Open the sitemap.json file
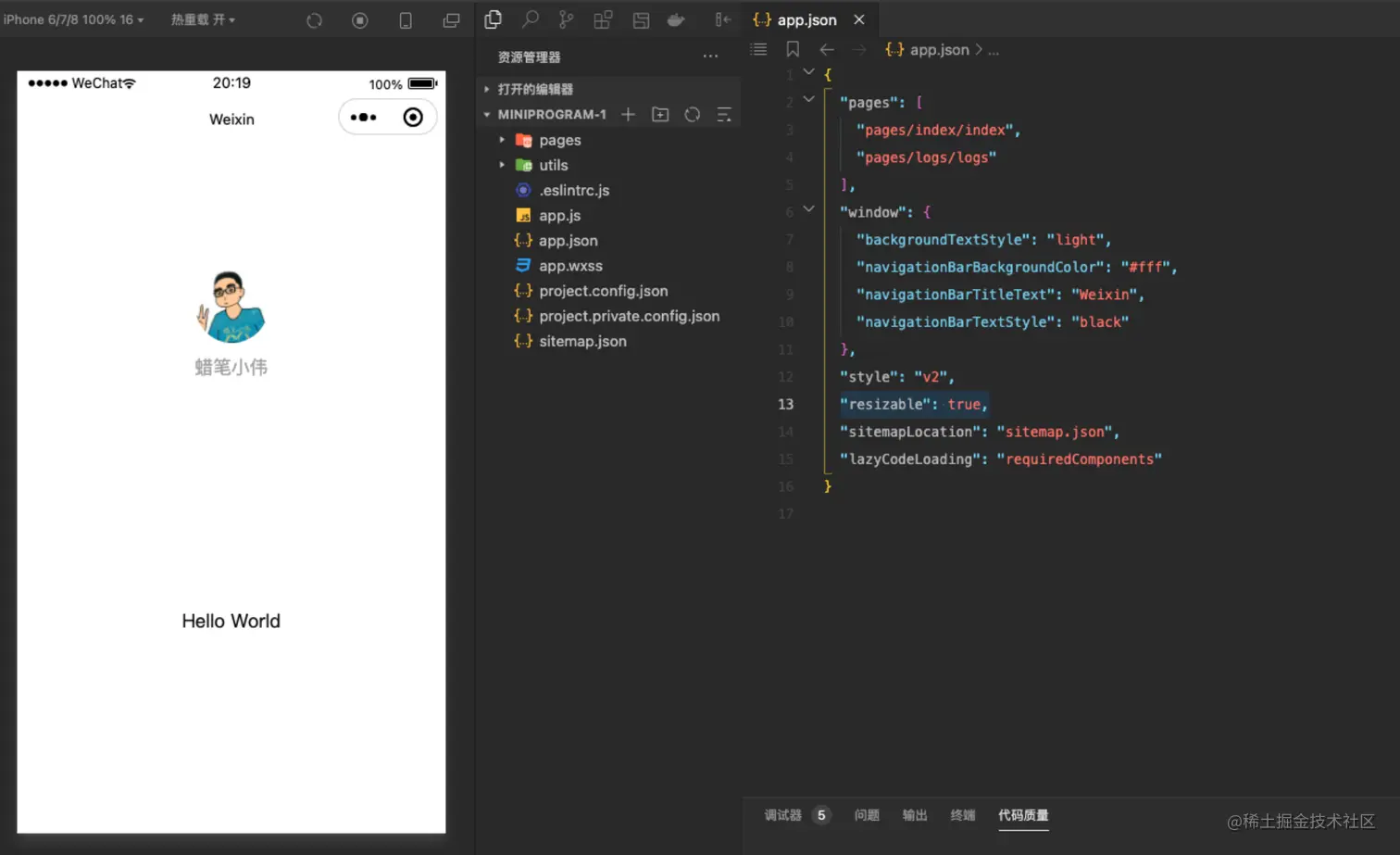The image size is (1400, 855). coord(583,341)
